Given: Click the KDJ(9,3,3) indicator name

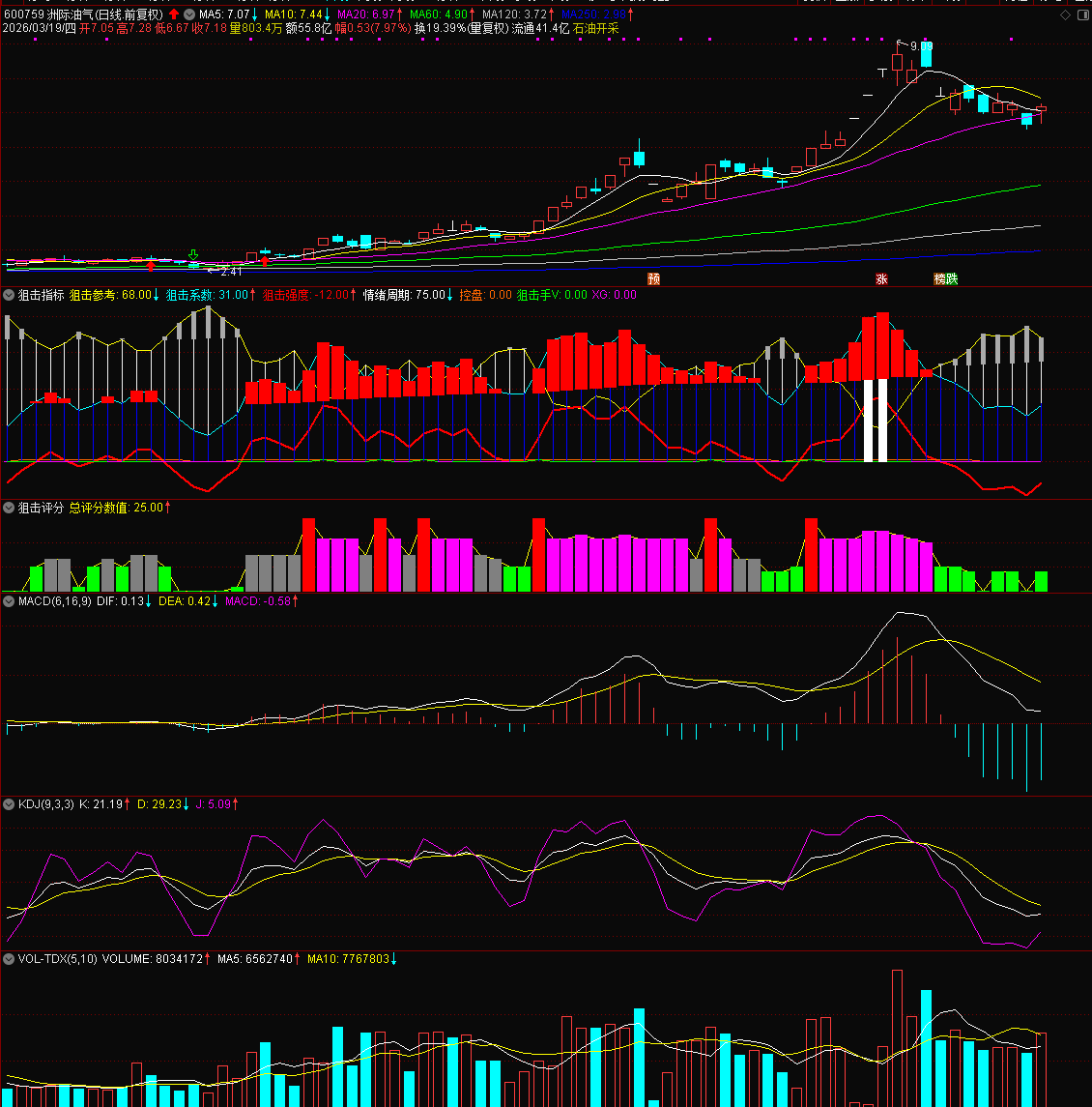Looking at the screenshot, I should [x=45, y=804].
